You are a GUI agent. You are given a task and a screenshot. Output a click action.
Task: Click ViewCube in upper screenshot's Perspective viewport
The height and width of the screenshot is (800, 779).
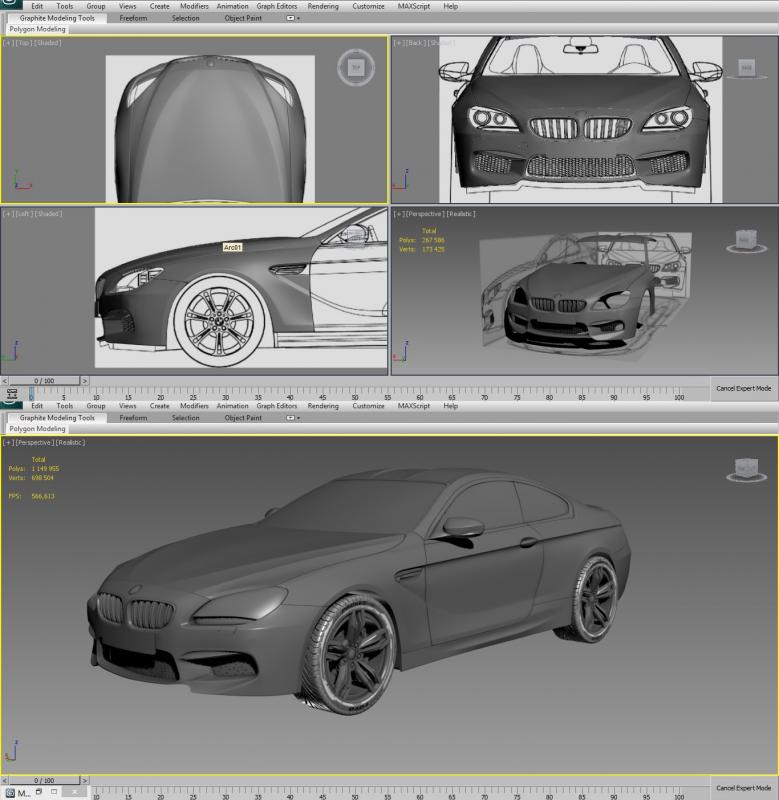point(746,241)
